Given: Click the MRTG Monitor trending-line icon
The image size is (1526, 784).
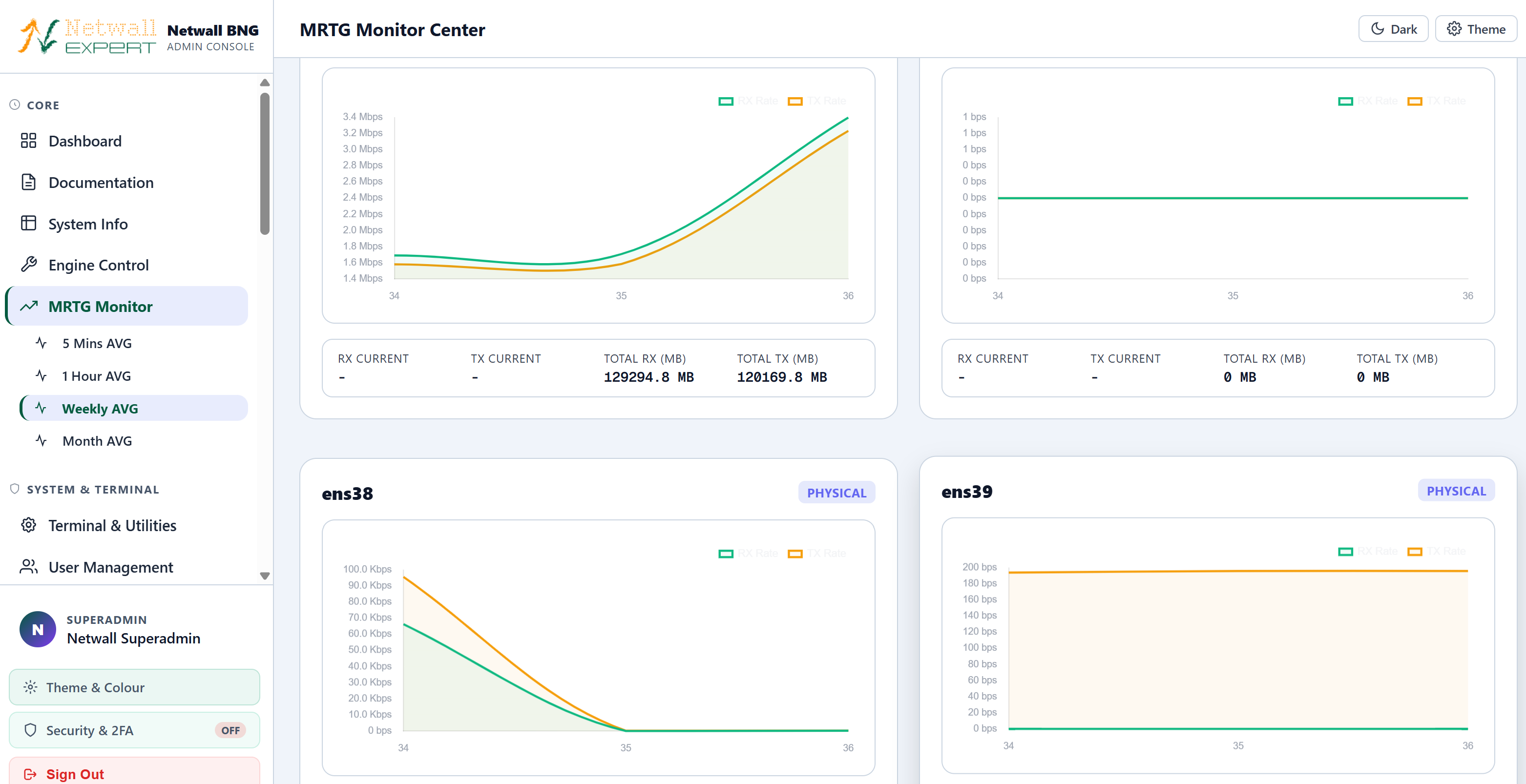Looking at the screenshot, I should [28, 306].
